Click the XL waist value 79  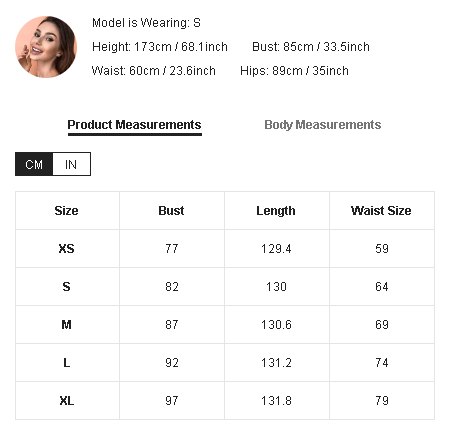point(382,401)
